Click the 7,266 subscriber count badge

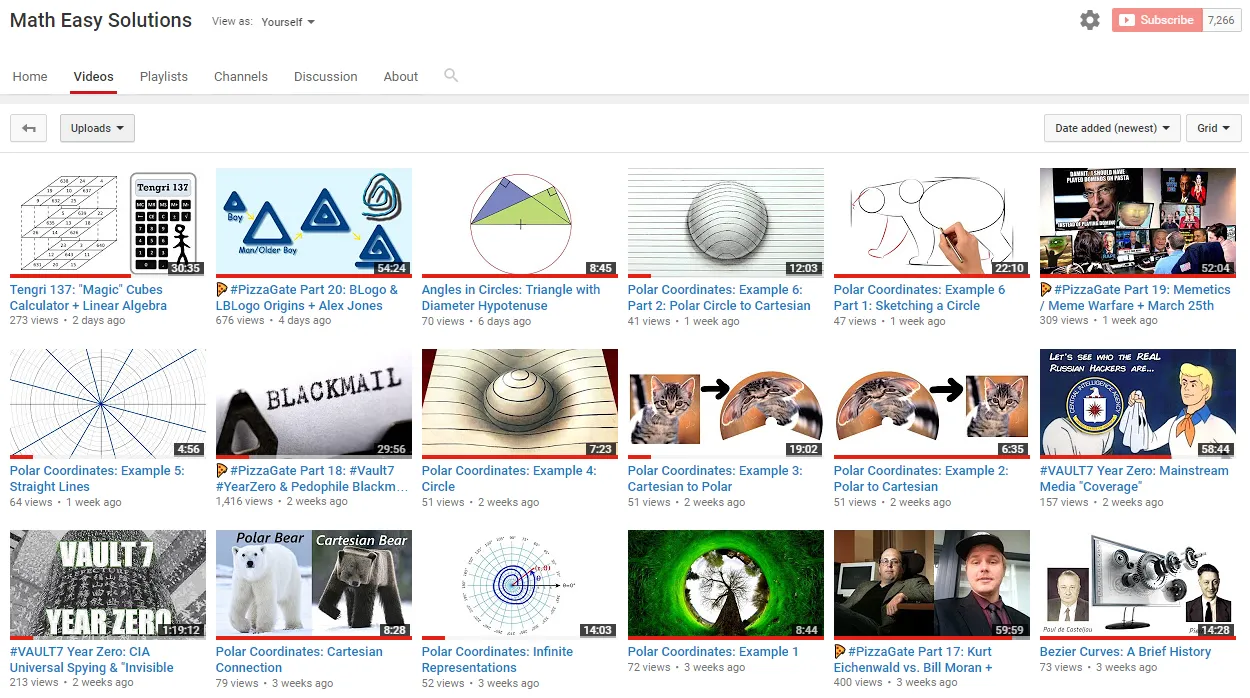click(x=1221, y=20)
